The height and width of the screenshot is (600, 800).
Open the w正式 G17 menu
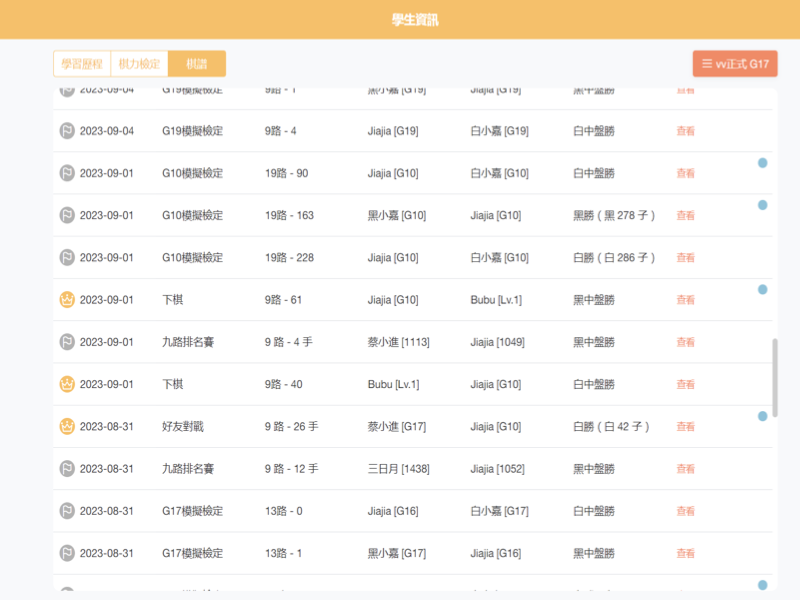tap(735, 64)
